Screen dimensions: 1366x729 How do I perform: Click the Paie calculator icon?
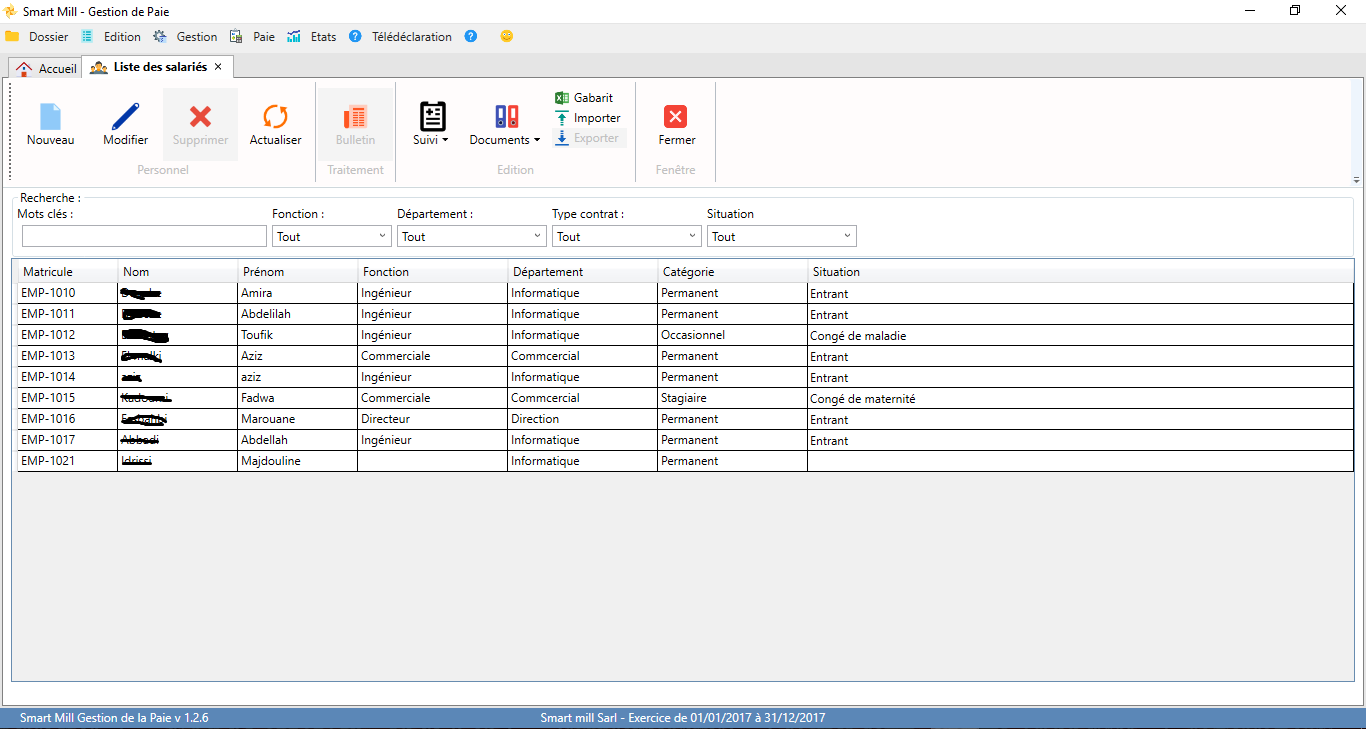(236, 36)
